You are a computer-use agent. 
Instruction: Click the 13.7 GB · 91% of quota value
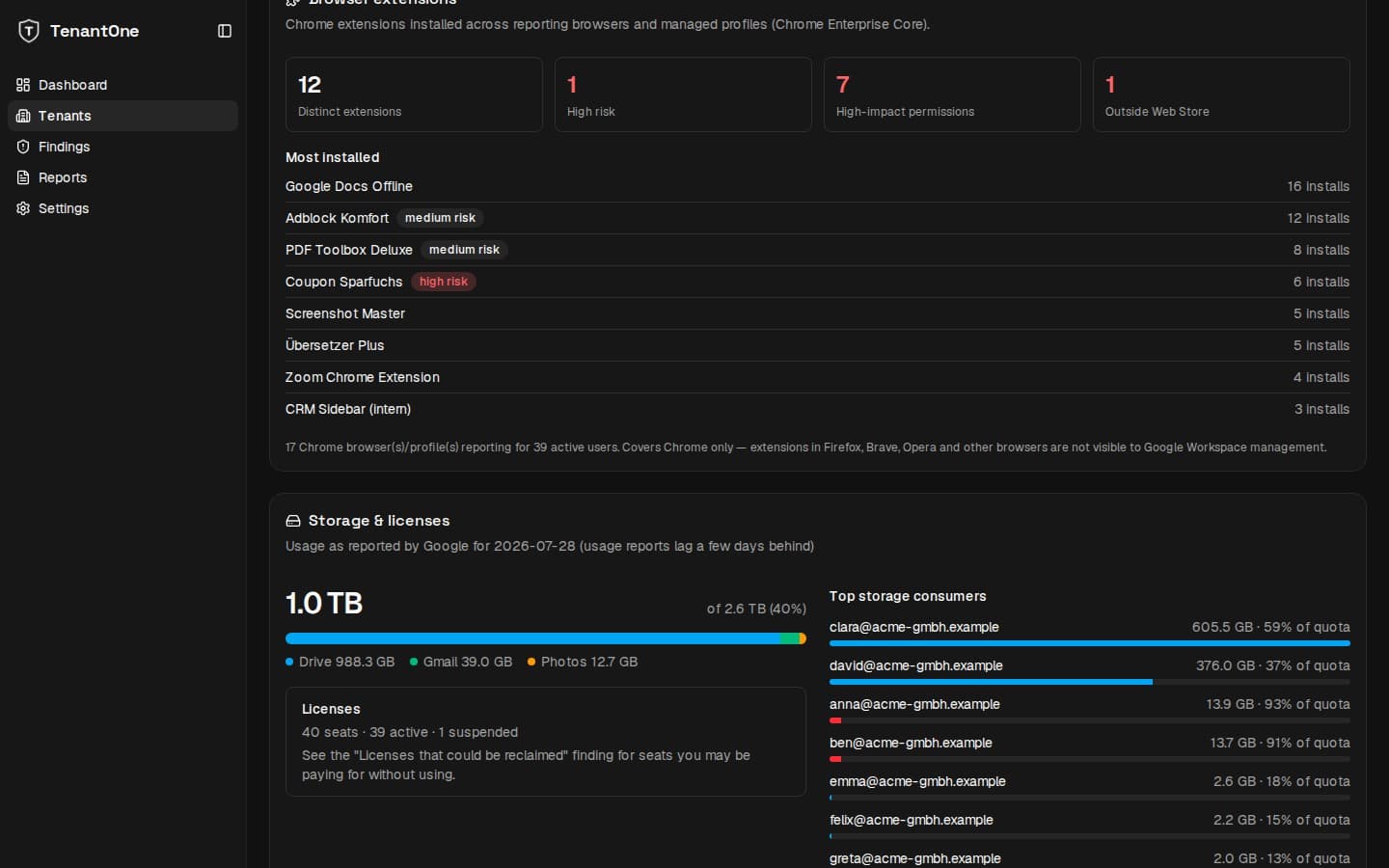[x=1280, y=743]
